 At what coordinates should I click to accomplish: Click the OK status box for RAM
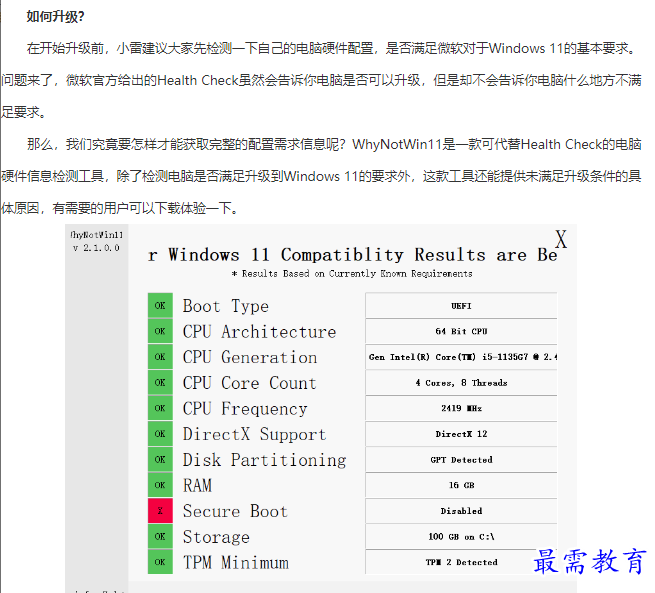coord(160,485)
